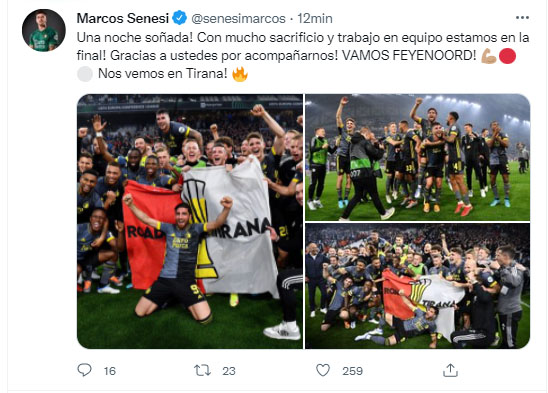The image size is (548, 393).
Task: Click the like count 259
Action: pyautogui.click(x=352, y=371)
